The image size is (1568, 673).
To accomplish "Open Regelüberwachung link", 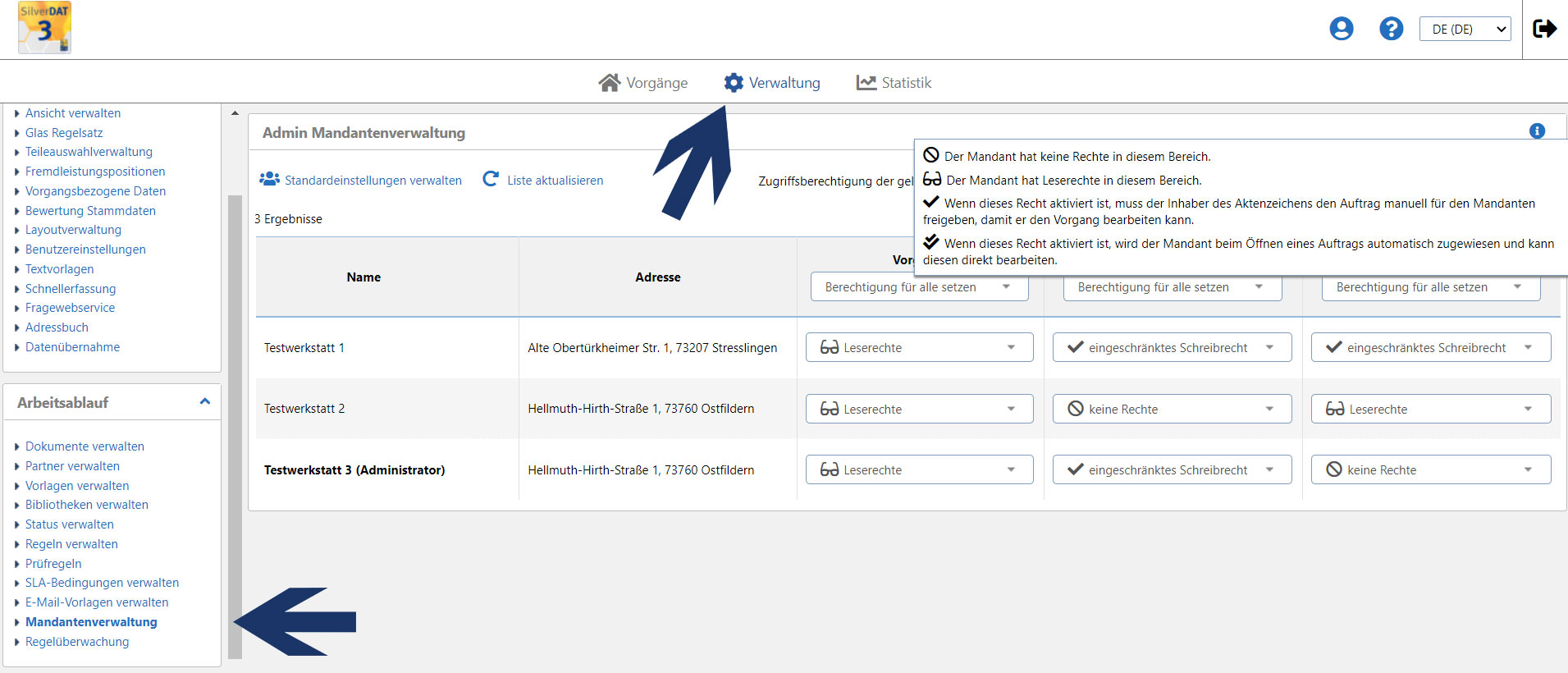I will pyautogui.click(x=77, y=642).
